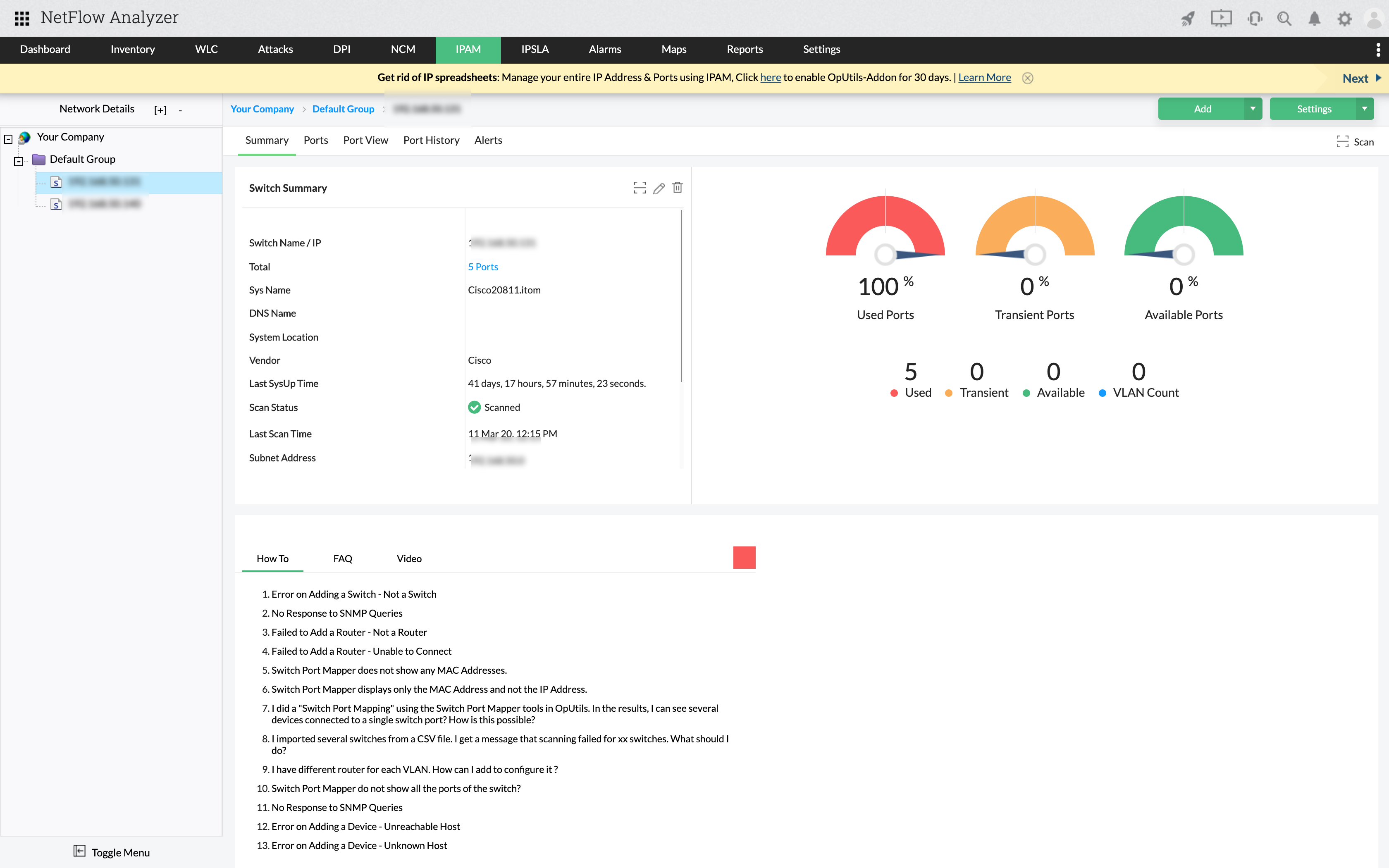Open the Add button dropdown arrow

pyautogui.click(x=1253, y=108)
